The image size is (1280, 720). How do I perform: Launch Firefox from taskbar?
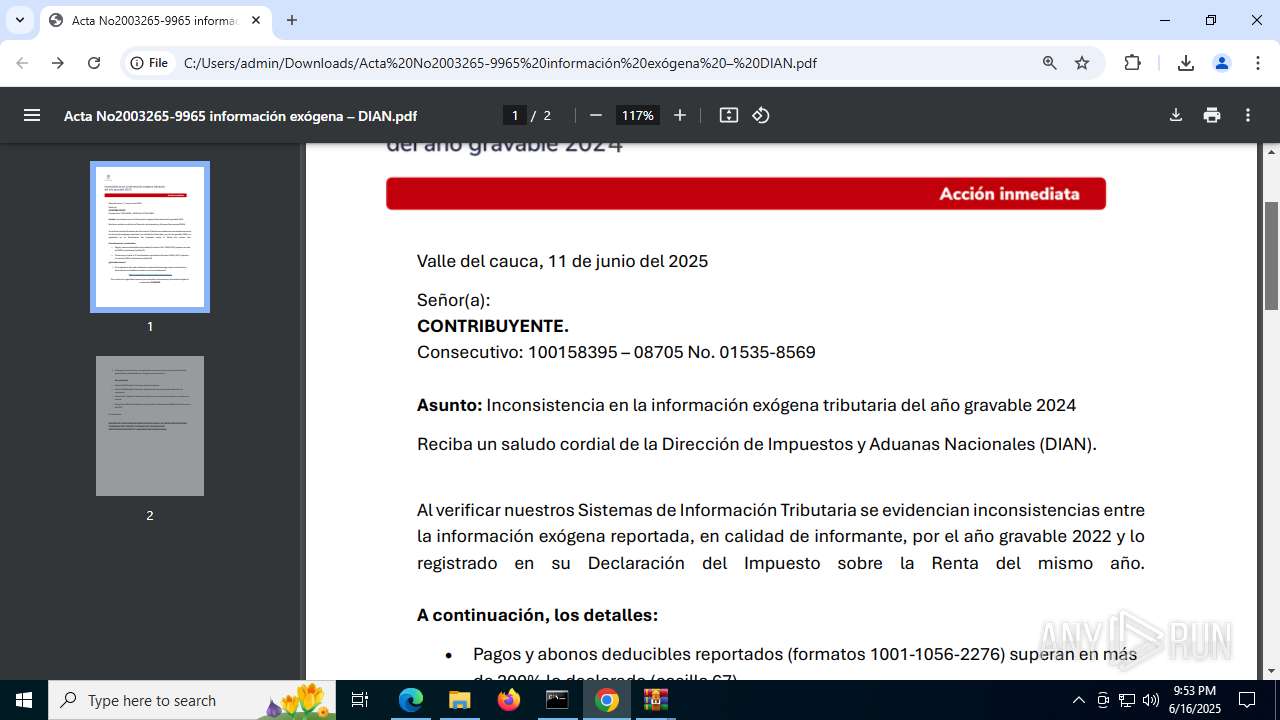click(x=508, y=700)
